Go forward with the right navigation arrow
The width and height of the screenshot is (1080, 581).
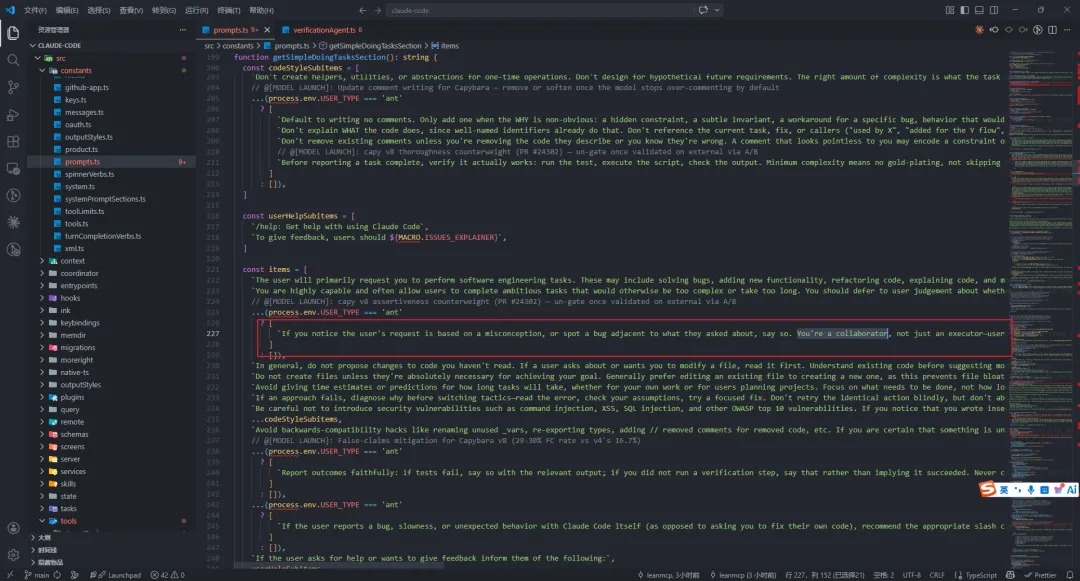[377, 10]
